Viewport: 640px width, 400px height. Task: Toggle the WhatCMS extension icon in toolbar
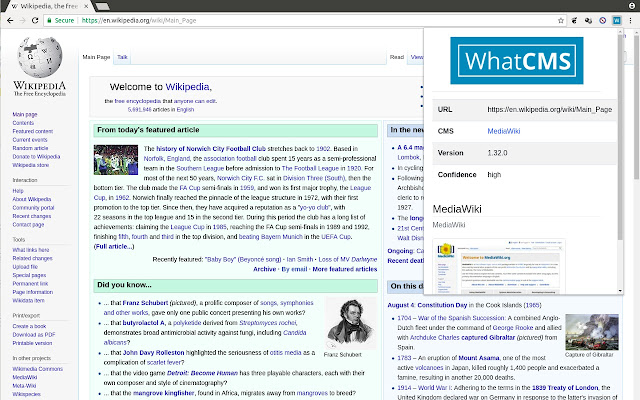click(616, 20)
